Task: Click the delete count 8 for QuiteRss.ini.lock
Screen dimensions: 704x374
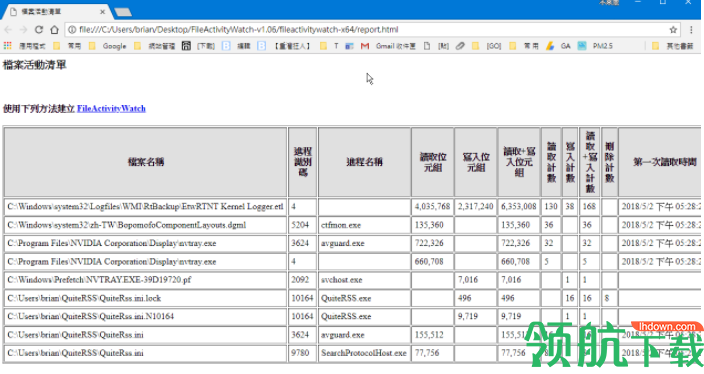Action: [607, 298]
